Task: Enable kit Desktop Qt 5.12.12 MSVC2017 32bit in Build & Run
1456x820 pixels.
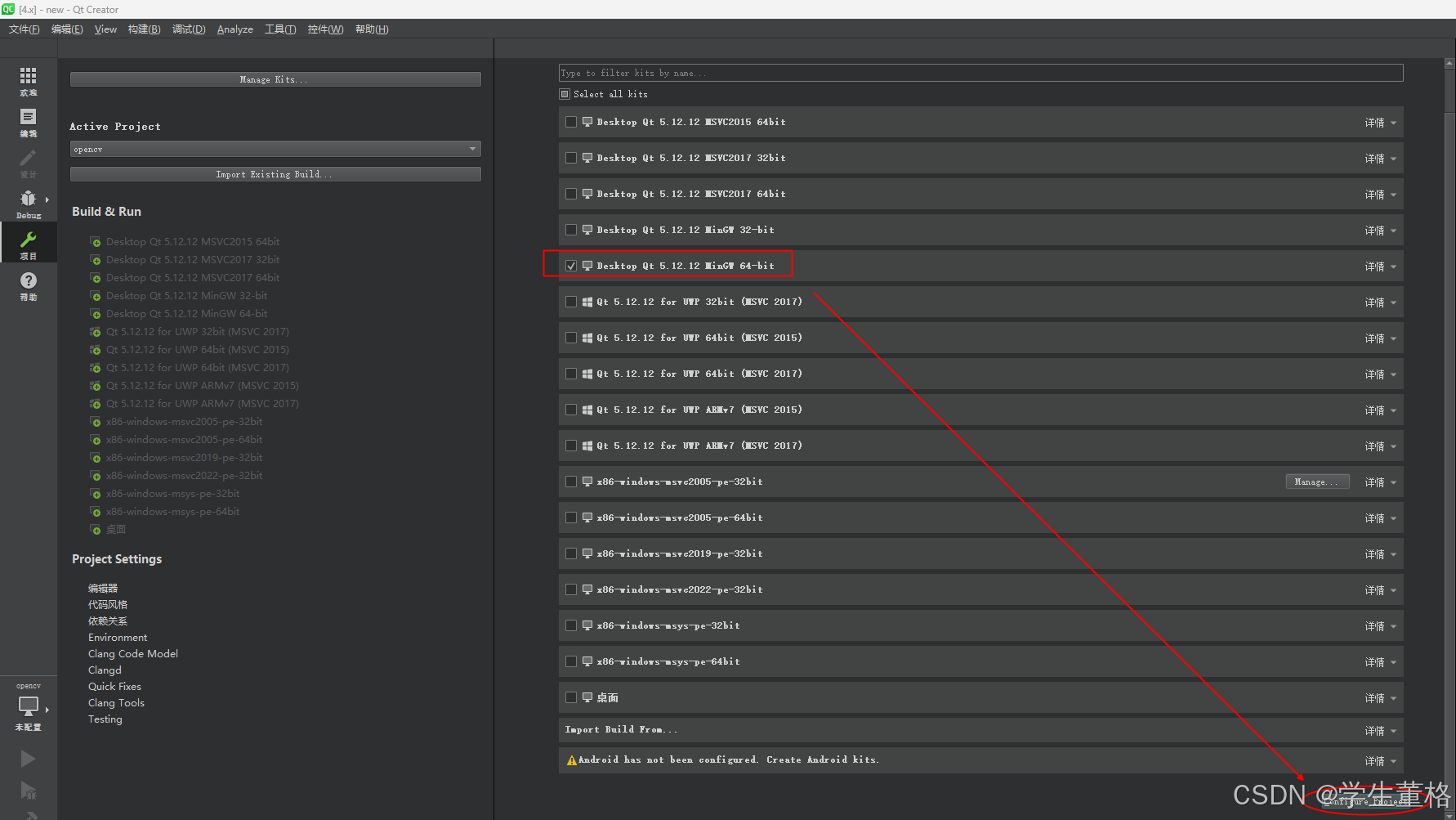Action: [x=192, y=260]
